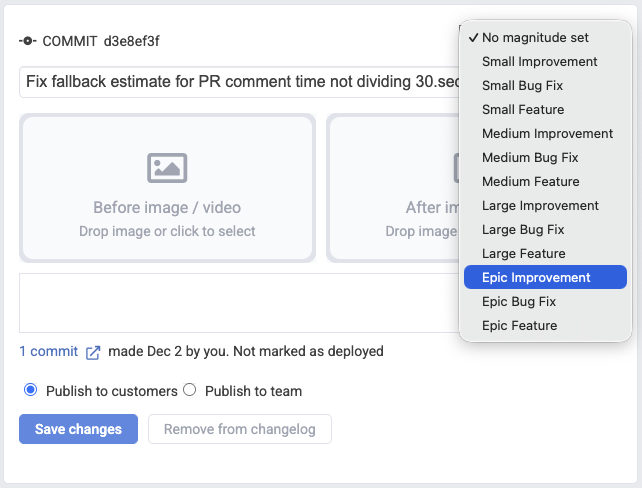Click the image icon in Before dropzone
This screenshot has width=642, height=488.
[x=167, y=167]
